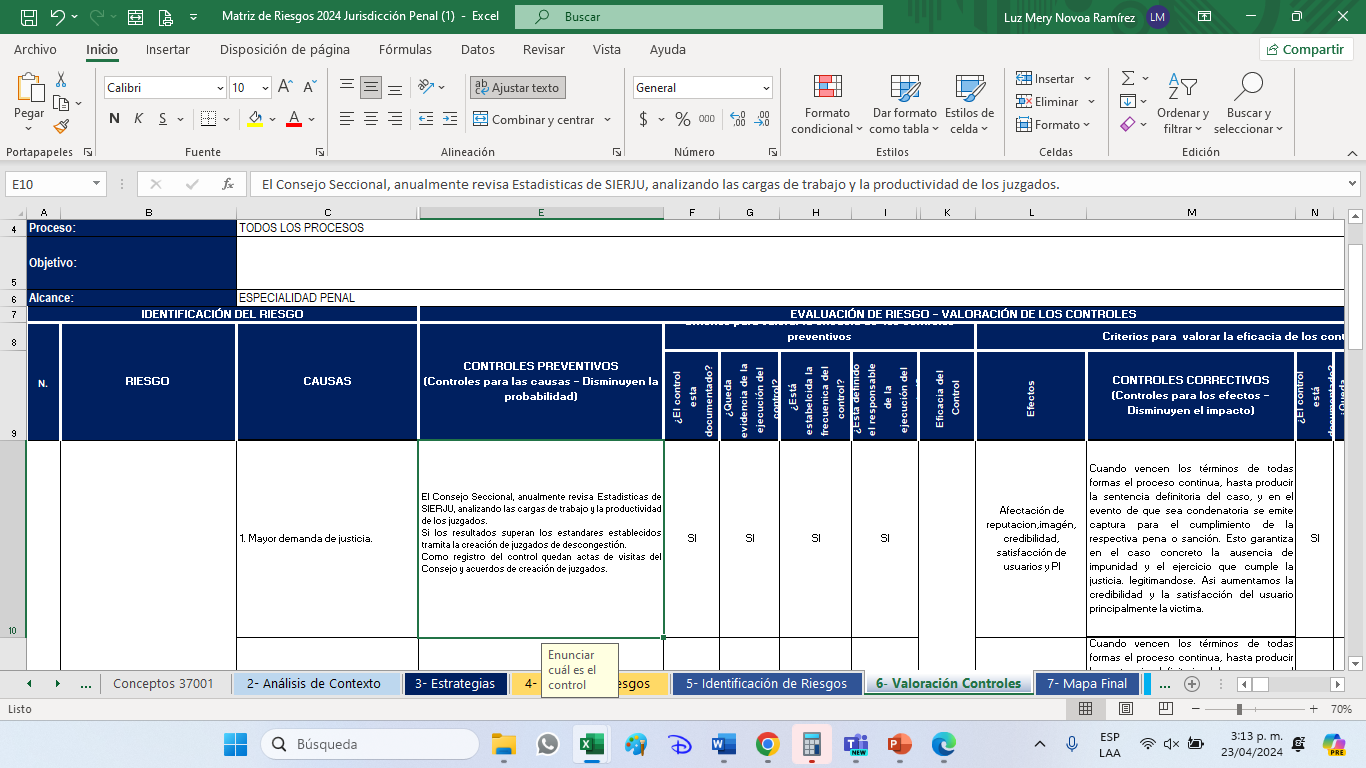Expand the formula bar chevron

(1352, 184)
